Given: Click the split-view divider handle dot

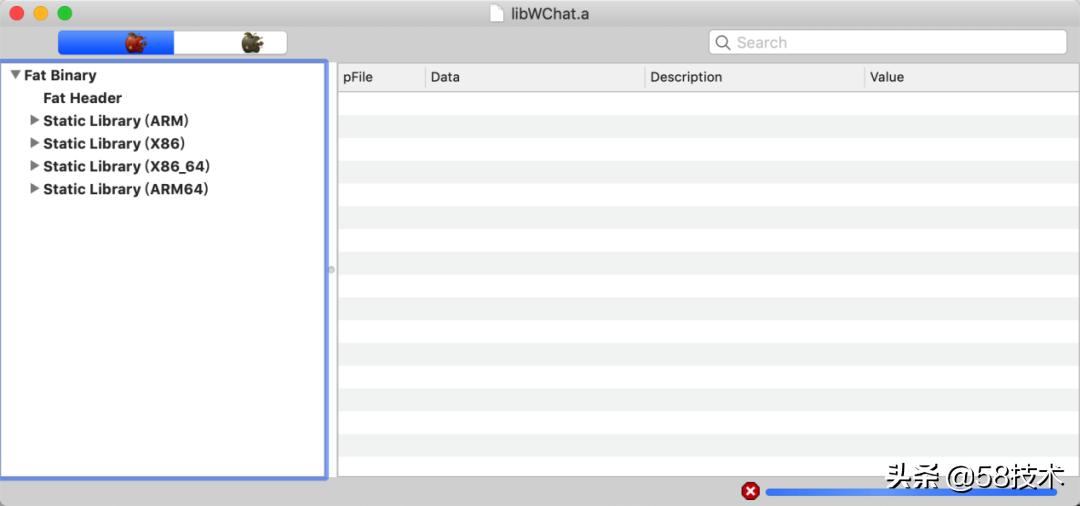Looking at the screenshot, I should point(331,270).
